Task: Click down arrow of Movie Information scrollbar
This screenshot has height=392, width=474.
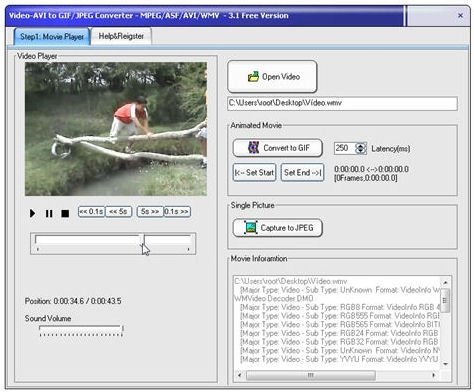Action: [x=446, y=364]
